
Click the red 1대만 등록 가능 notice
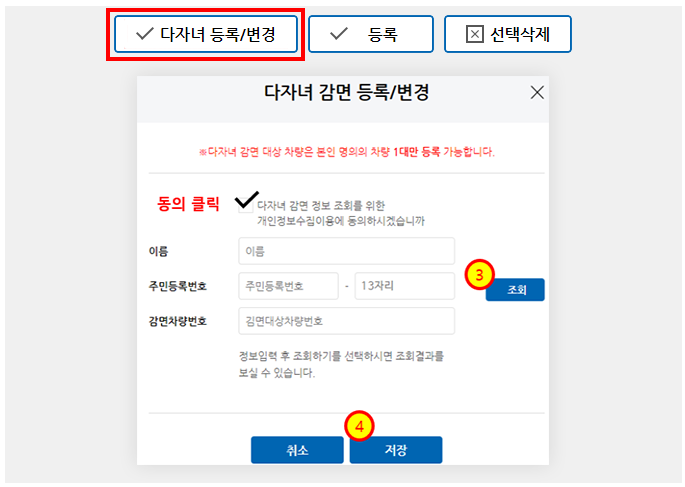pyautogui.click(x=347, y=152)
